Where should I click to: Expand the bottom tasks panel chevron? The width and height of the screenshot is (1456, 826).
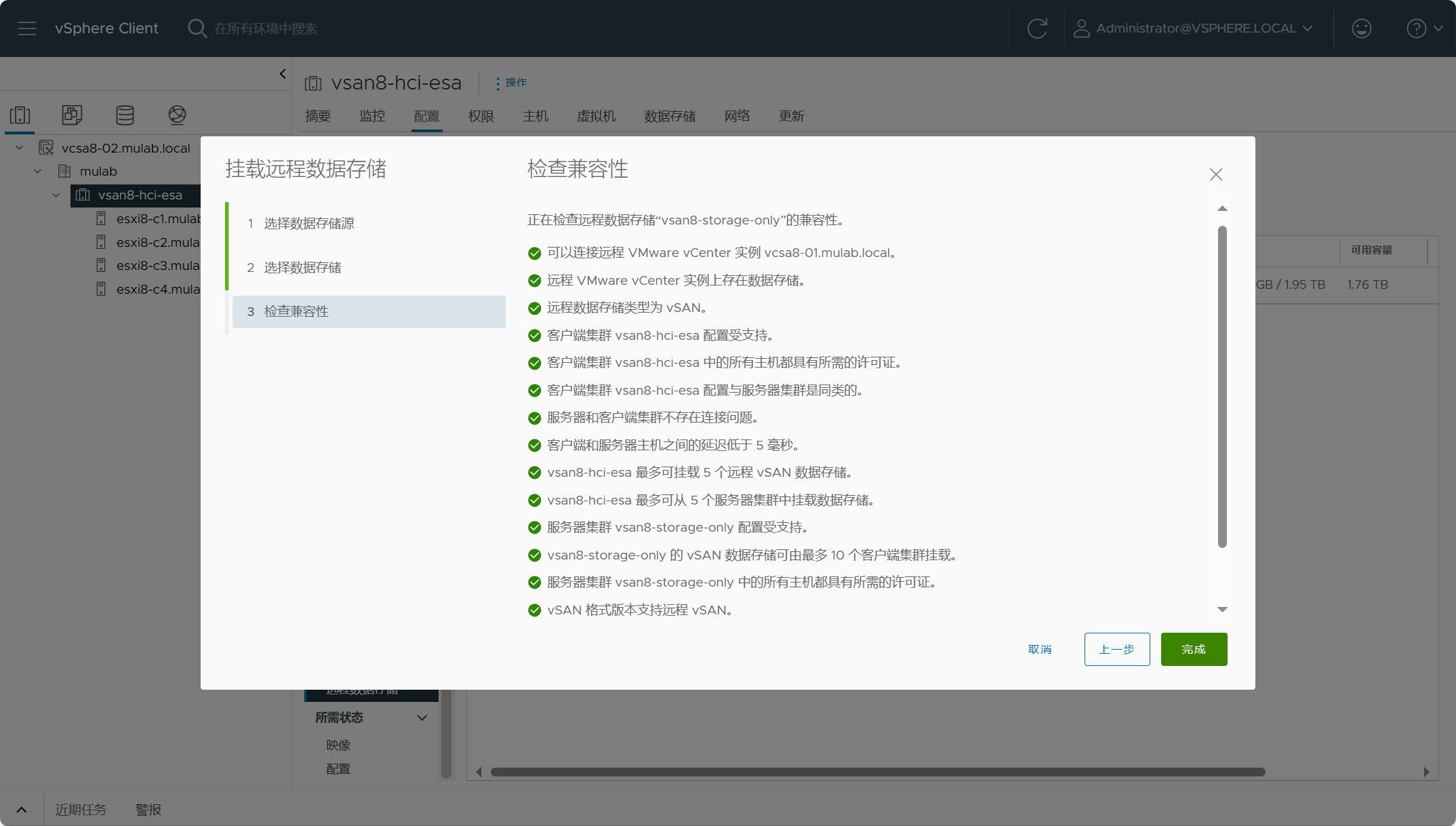pos(22,810)
